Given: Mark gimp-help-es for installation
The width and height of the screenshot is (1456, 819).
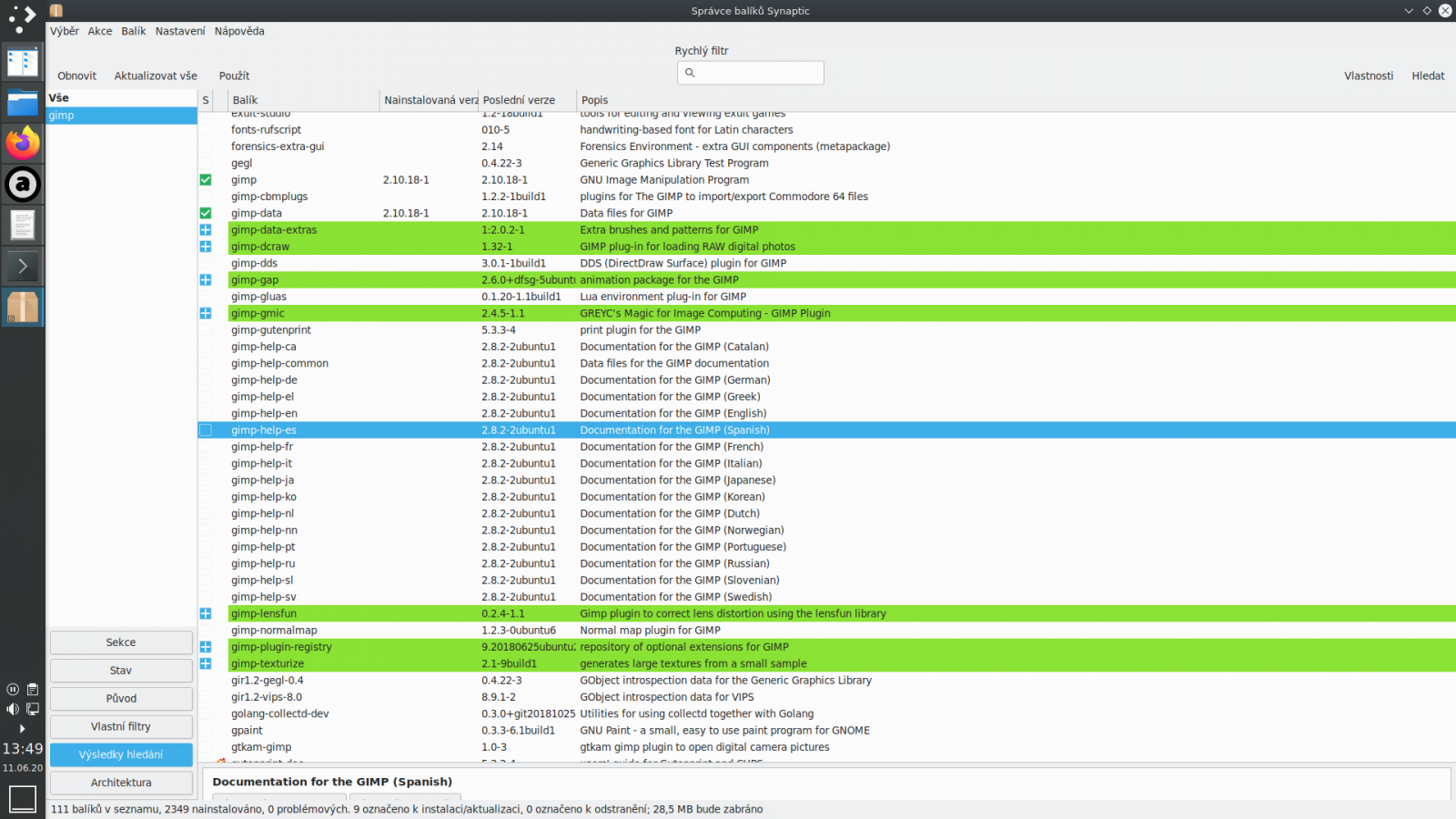Looking at the screenshot, I should pos(205,430).
